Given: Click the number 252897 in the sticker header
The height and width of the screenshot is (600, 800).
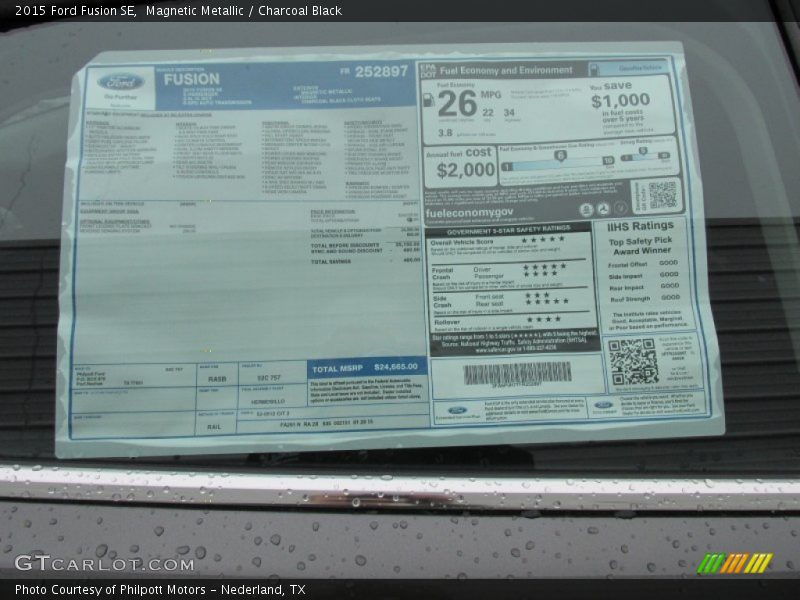Looking at the screenshot, I should [382, 71].
